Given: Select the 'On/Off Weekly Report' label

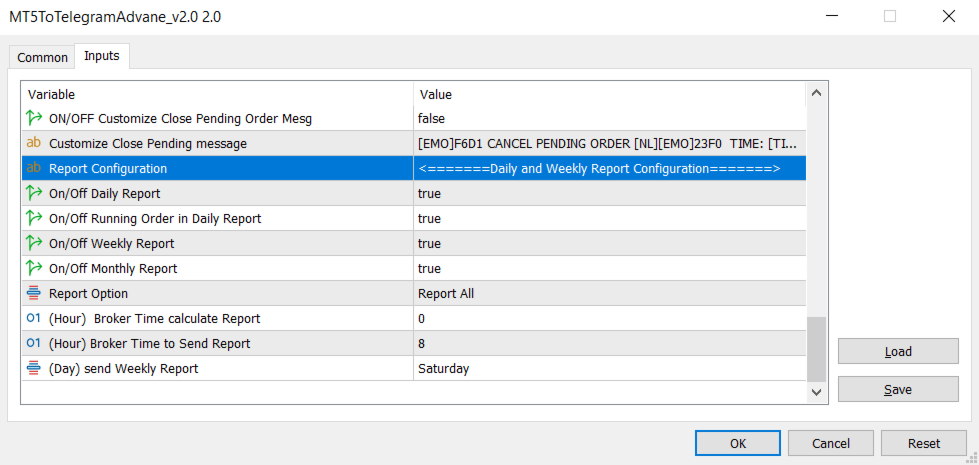Looking at the screenshot, I should (112, 243).
